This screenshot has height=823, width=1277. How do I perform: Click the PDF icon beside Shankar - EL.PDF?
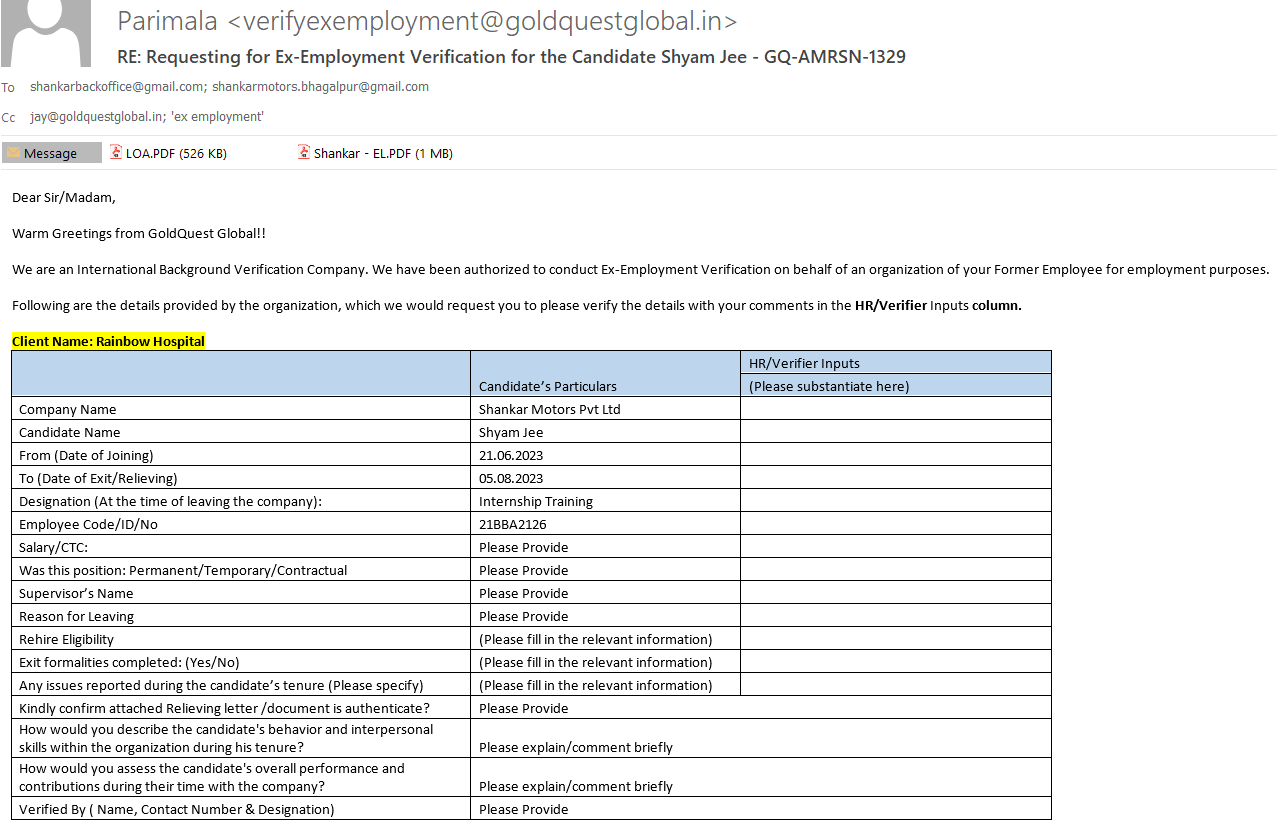304,153
